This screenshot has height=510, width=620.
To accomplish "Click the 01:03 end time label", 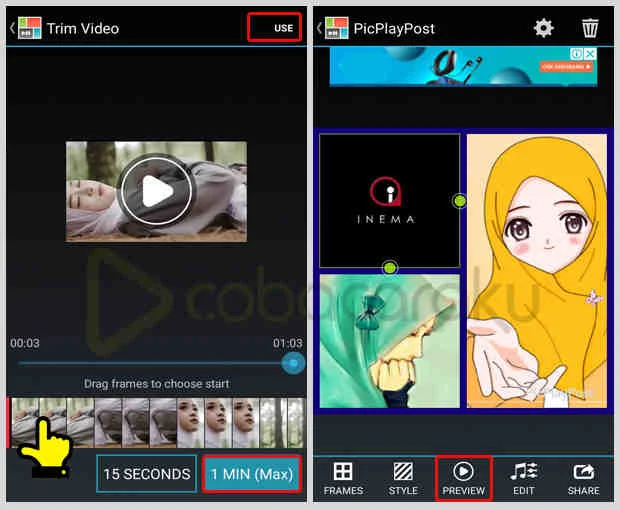I will 287,343.
